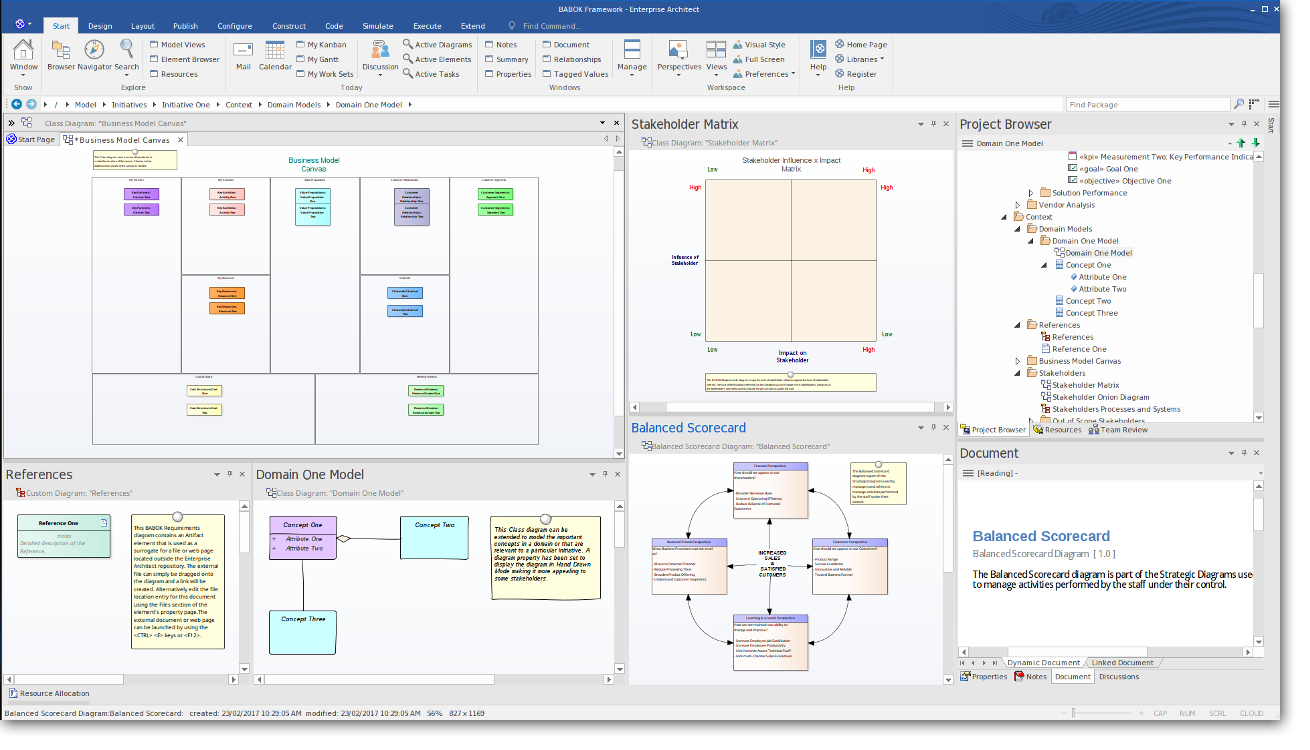1310x750 pixels.
Task: Toggle the Element Browser checkbox
Action: coord(154,59)
